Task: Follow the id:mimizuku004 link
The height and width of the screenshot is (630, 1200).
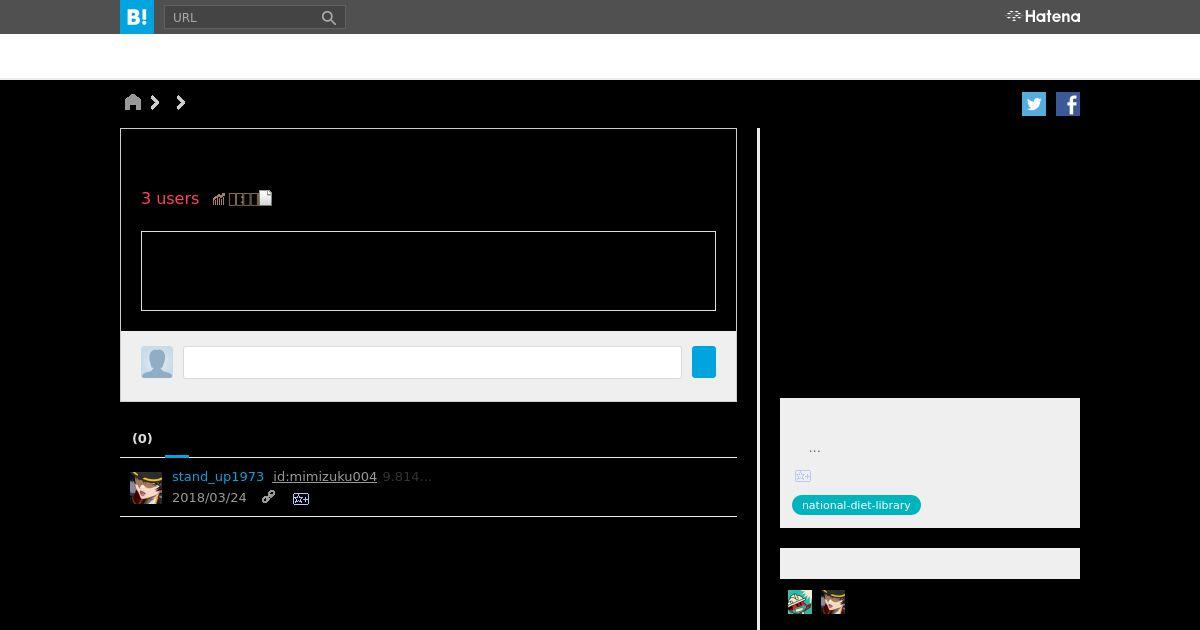Action: point(325,477)
